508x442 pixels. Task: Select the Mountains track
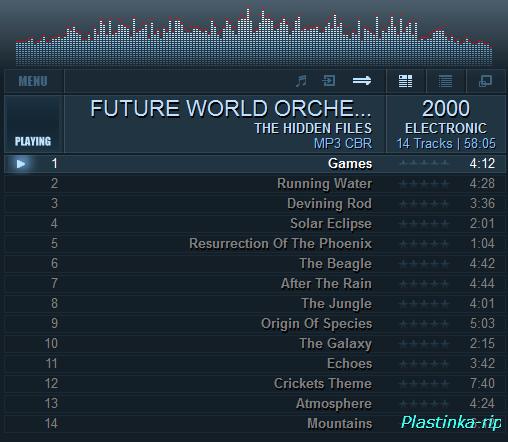point(255,424)
